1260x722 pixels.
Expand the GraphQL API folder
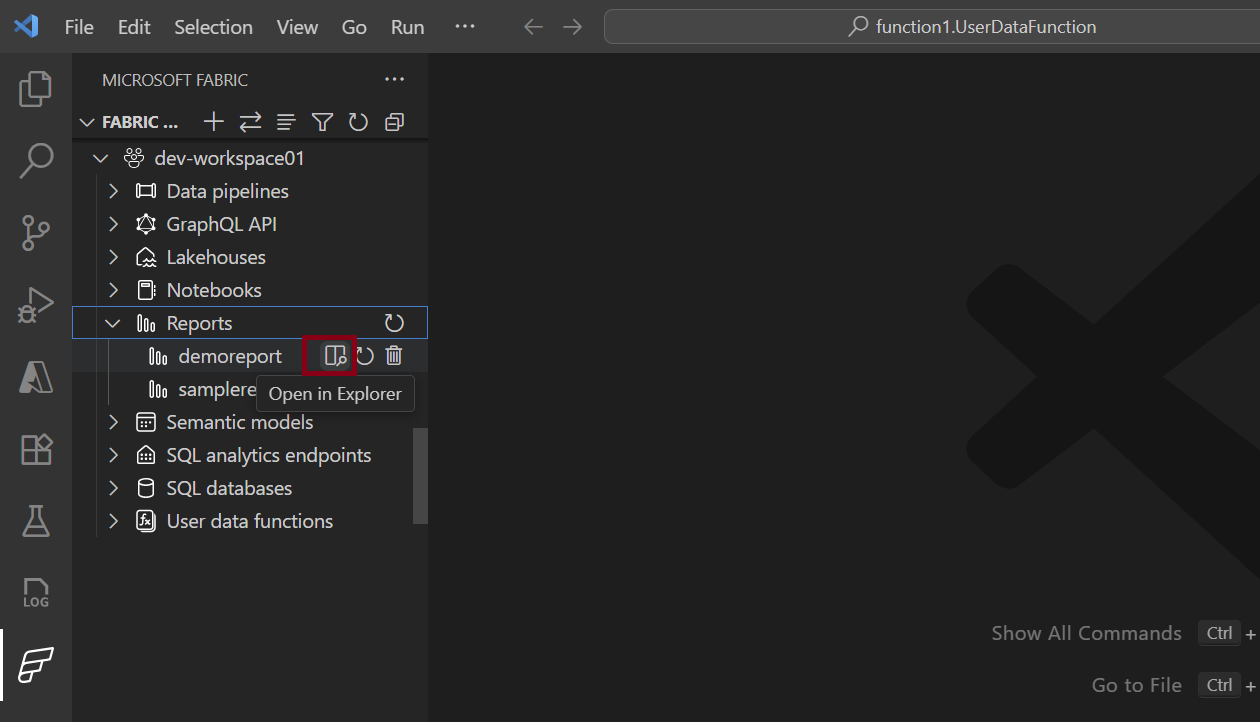(x=113, y=224)
